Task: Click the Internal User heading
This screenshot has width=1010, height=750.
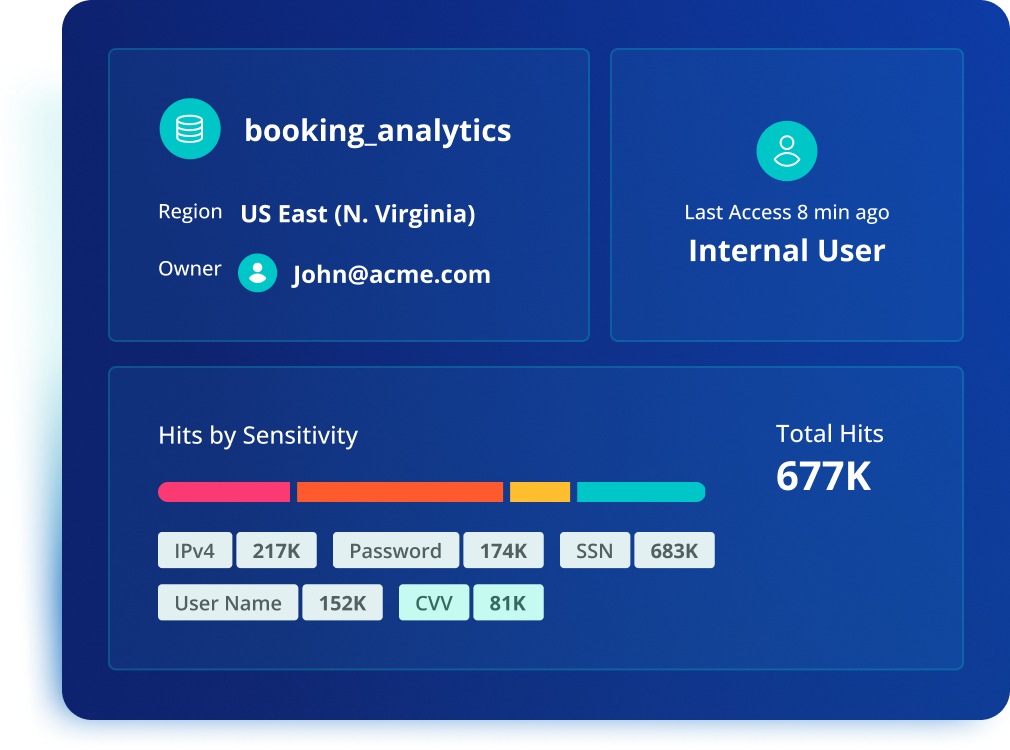Action: point(787,251)
